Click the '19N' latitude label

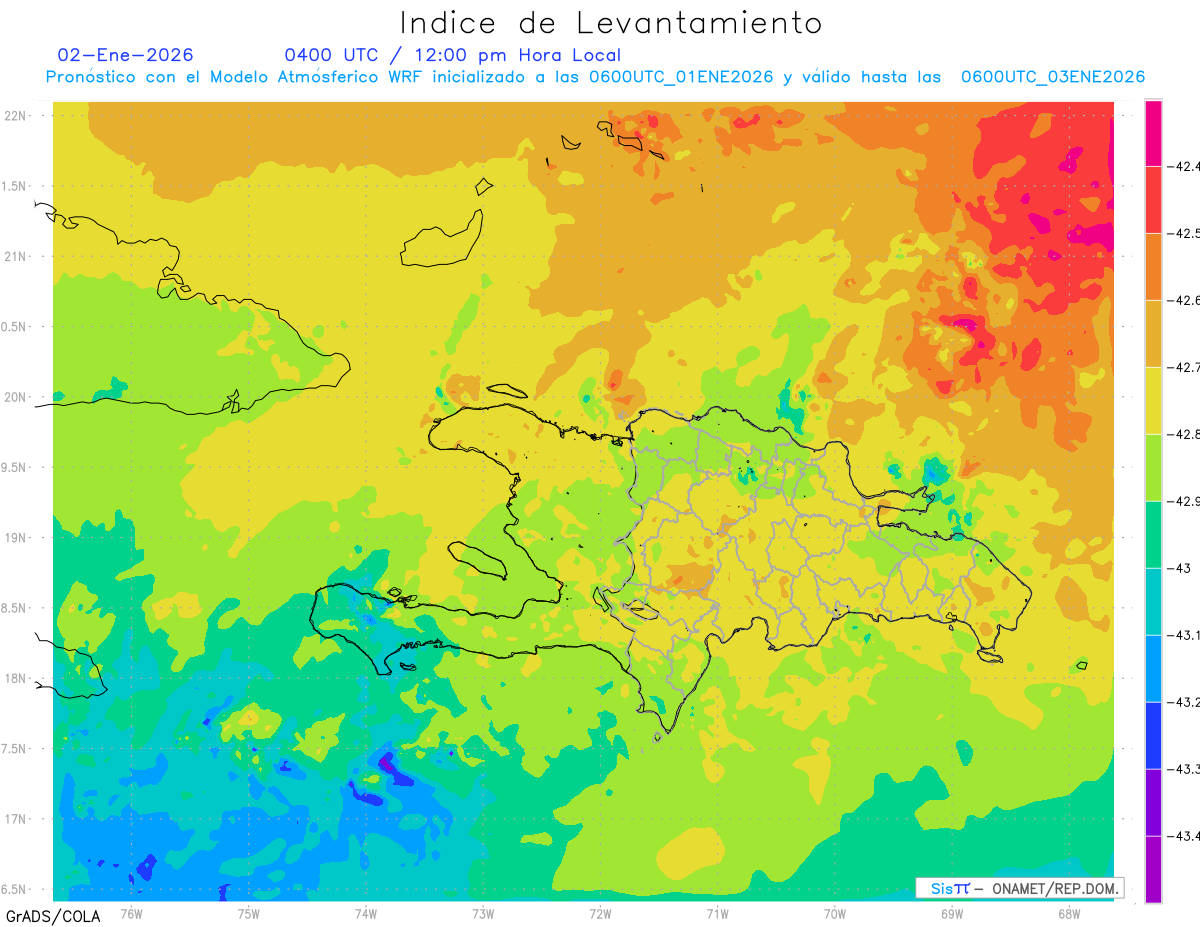[x=16, y=537]
